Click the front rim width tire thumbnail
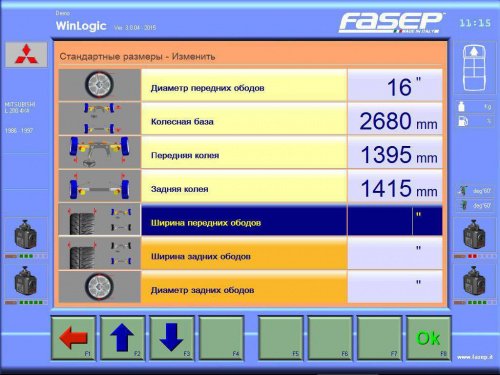The width and height of the screenshot is (500, 375). click(100, 220)
